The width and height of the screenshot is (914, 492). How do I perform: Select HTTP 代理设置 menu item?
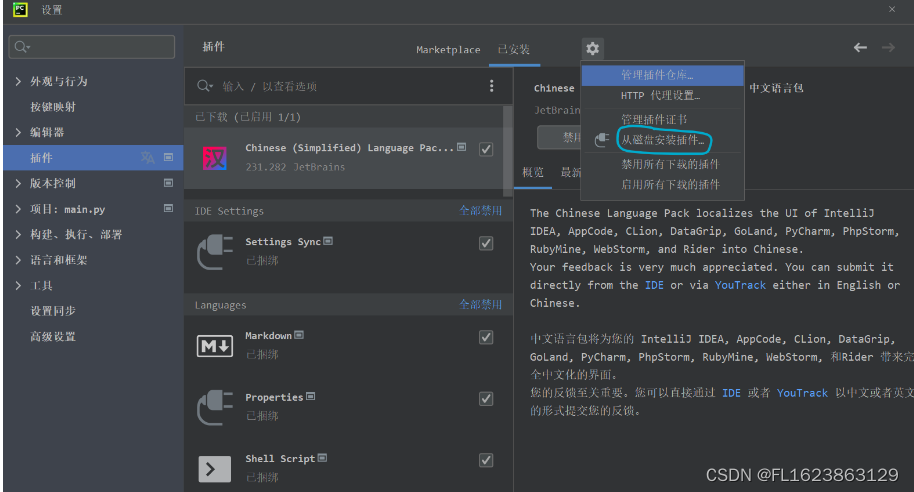pos(663,96)
